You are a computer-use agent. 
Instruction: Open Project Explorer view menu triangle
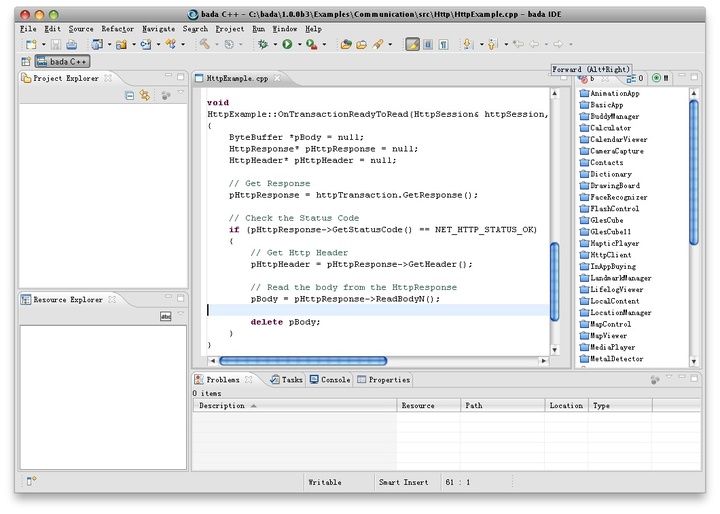coord(180,93)
